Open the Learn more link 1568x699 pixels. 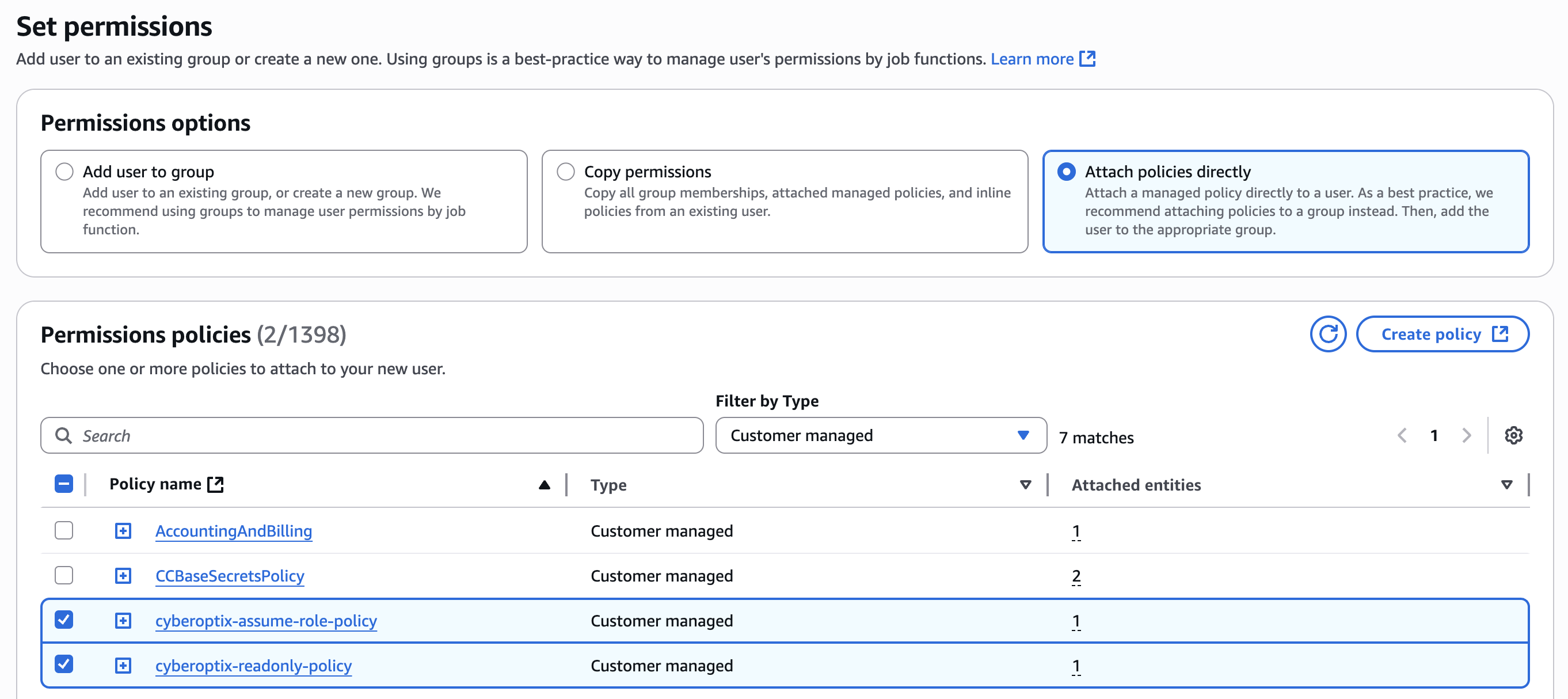[1033, 59]
